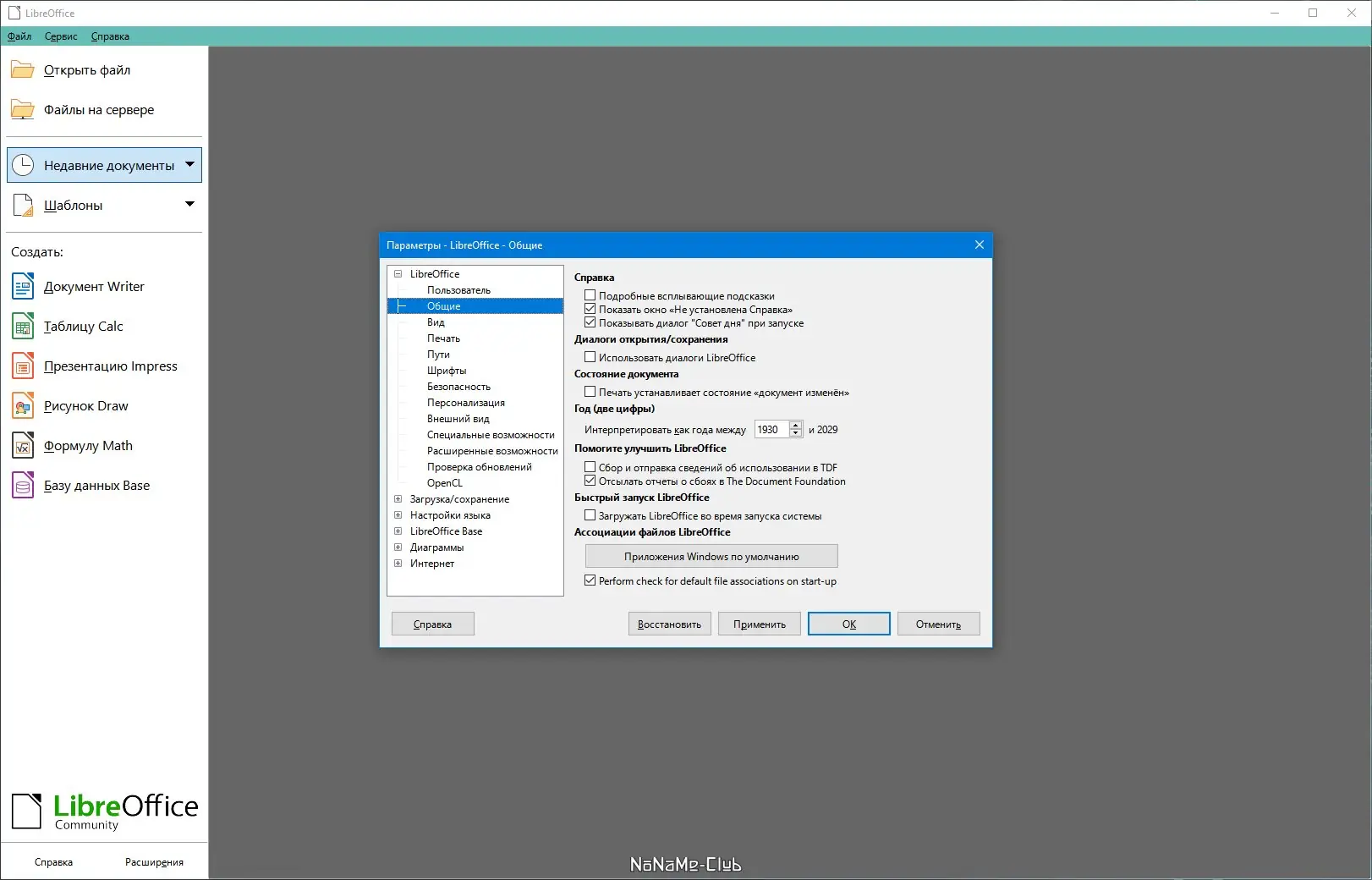Select Расширенные возможности in options tree
This screenshot has width=1372, height=880.
(x=492, y=450)
